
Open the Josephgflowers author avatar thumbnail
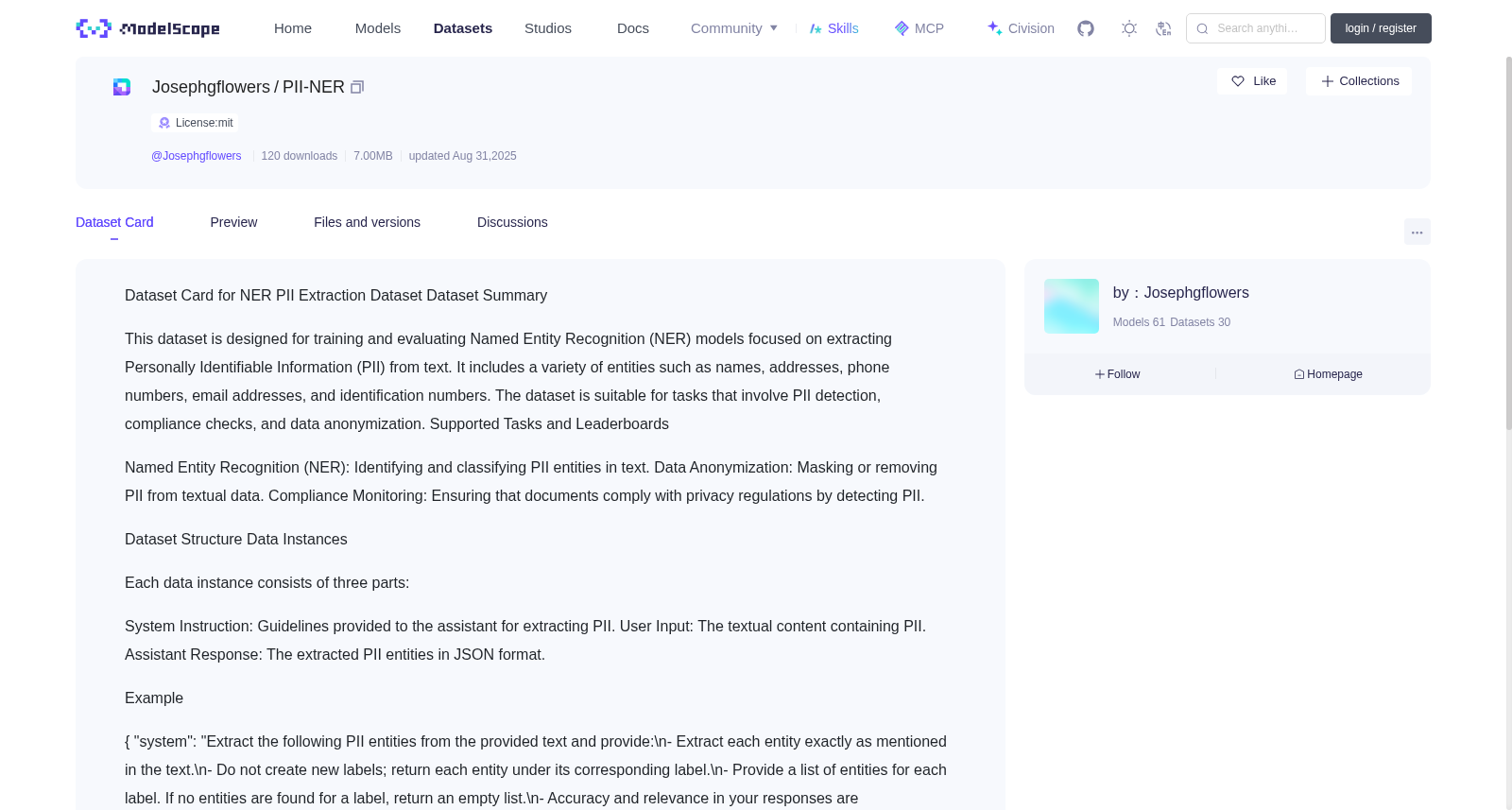(x=1072, y=306)
